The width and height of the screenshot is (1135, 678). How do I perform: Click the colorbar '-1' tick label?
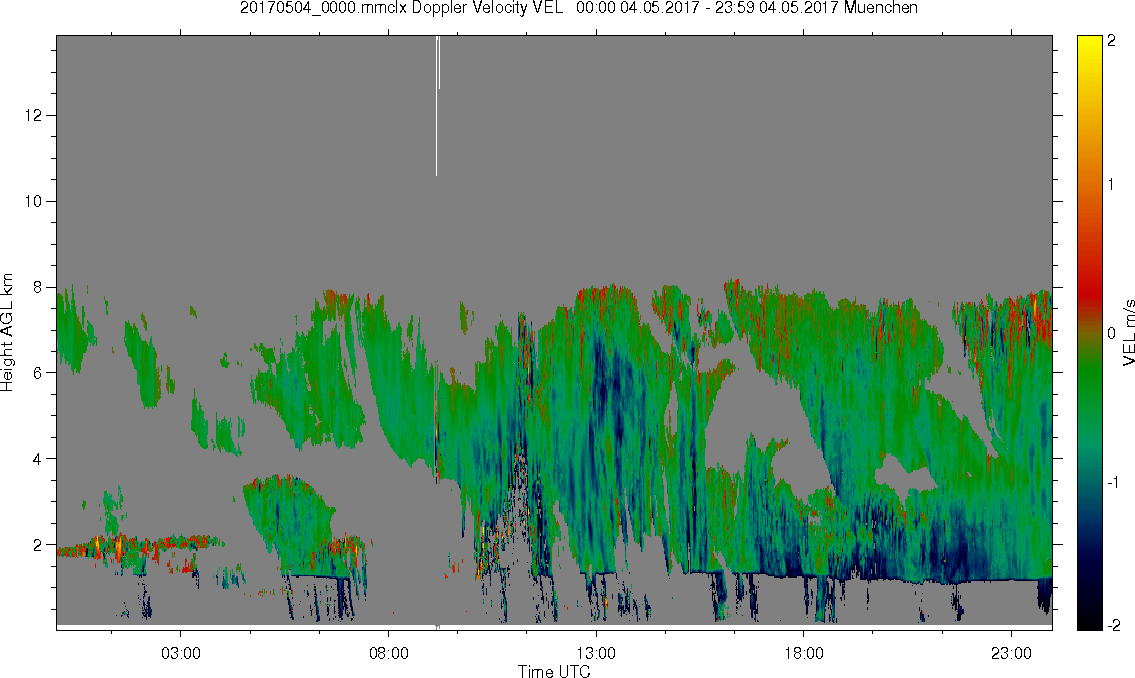(1113, 482)
